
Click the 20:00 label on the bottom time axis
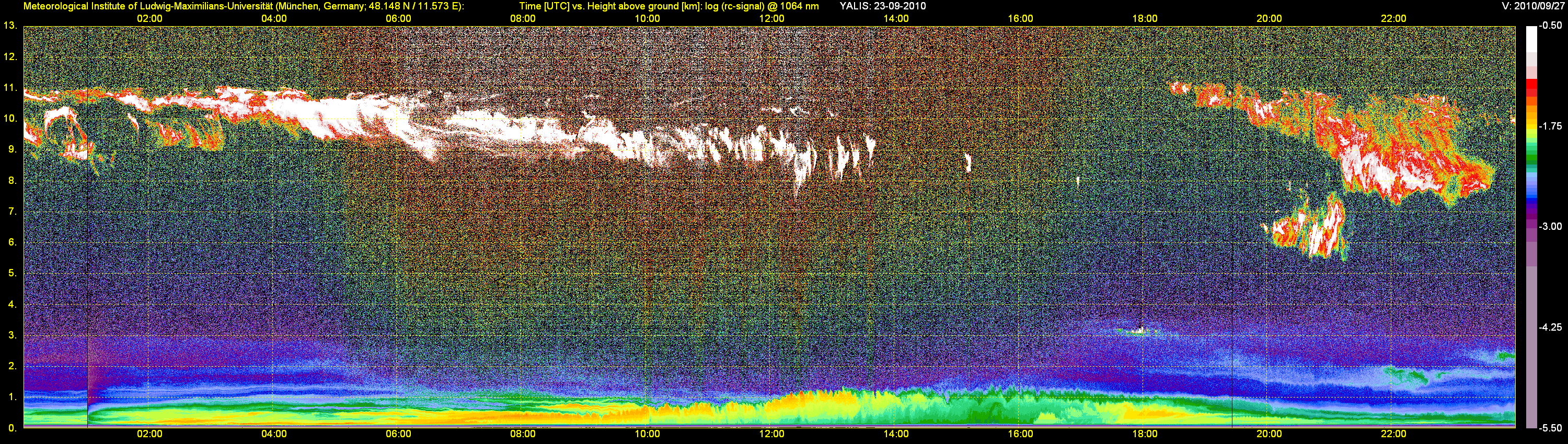[1269, 434]
